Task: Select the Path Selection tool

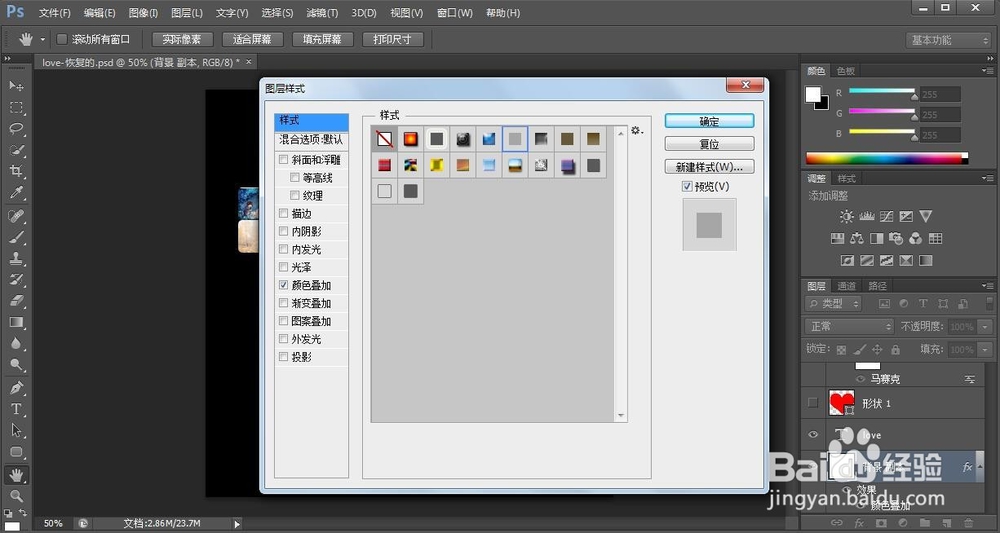Action: pyautogui.click(x=16, y=430)
